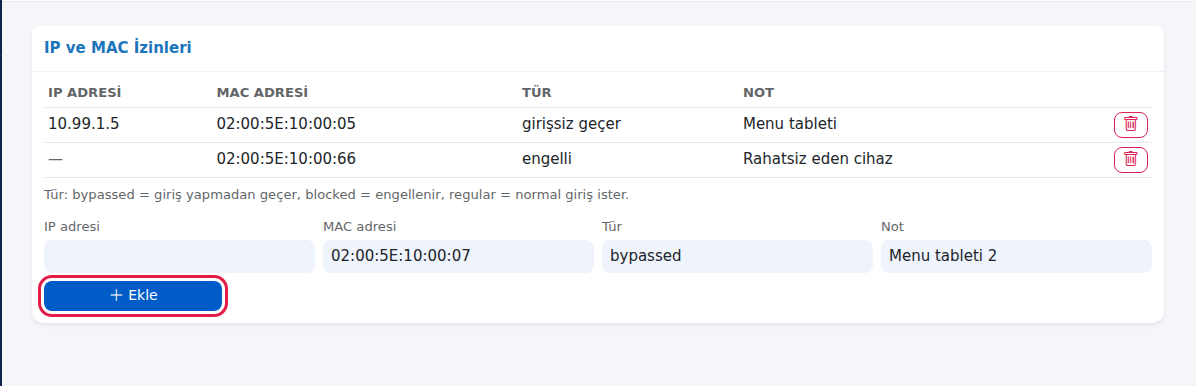1196x386 pixels.
Task: Edit MAC adresi field 02:00:5E:10:00:07
Action: (x=458, y=256)
